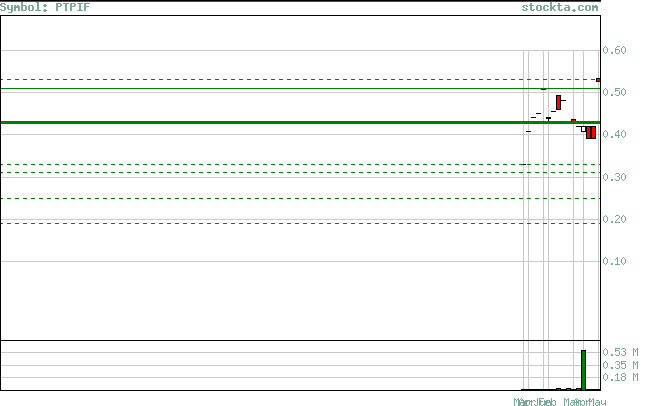Select the 0.40 price axis label
This screenshot has width=655, height=406.
pyautogui.click(x=614, y=134)
